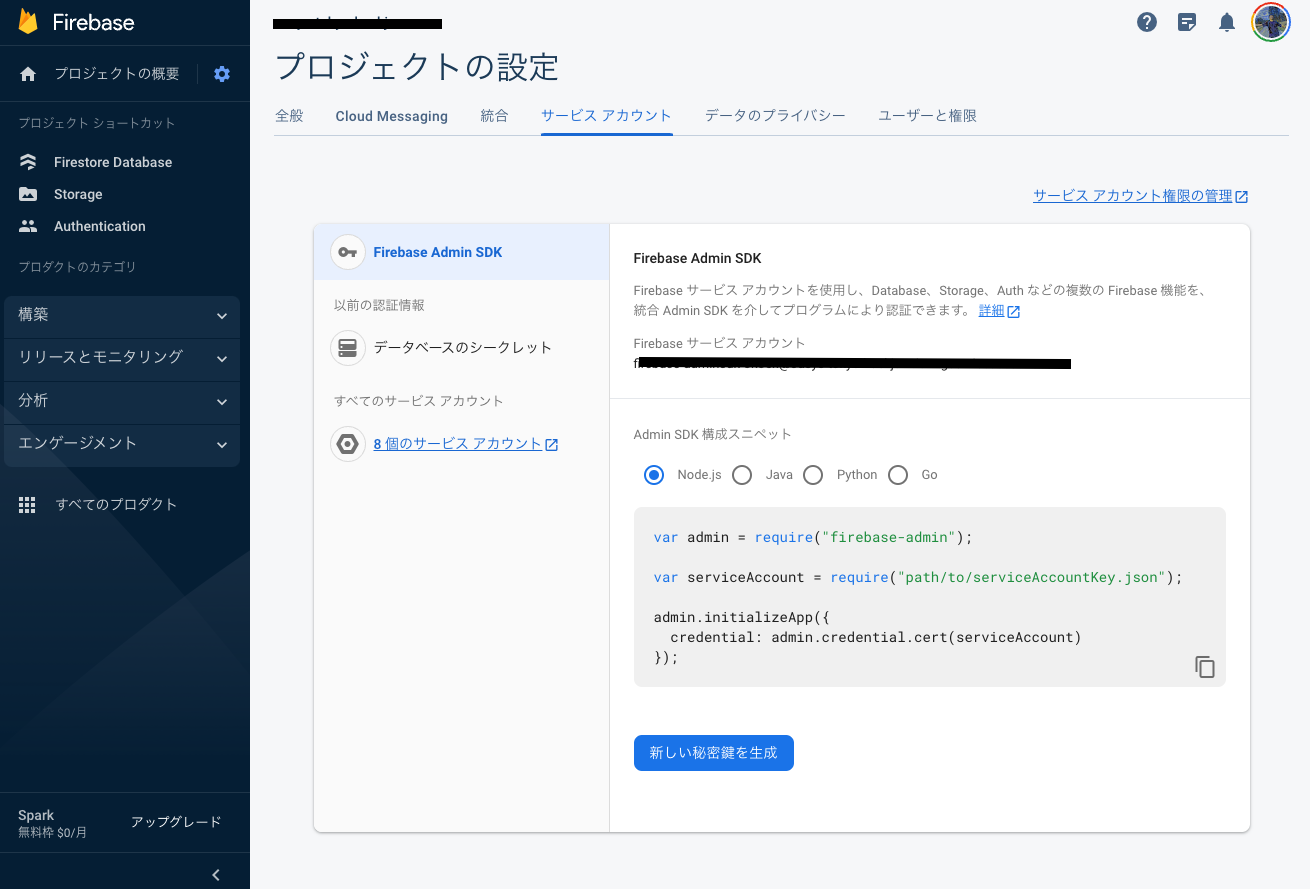Click 新しい秘密鍵を生成 button
This screenshot has height=889, width=1310.
pos(714,753)
